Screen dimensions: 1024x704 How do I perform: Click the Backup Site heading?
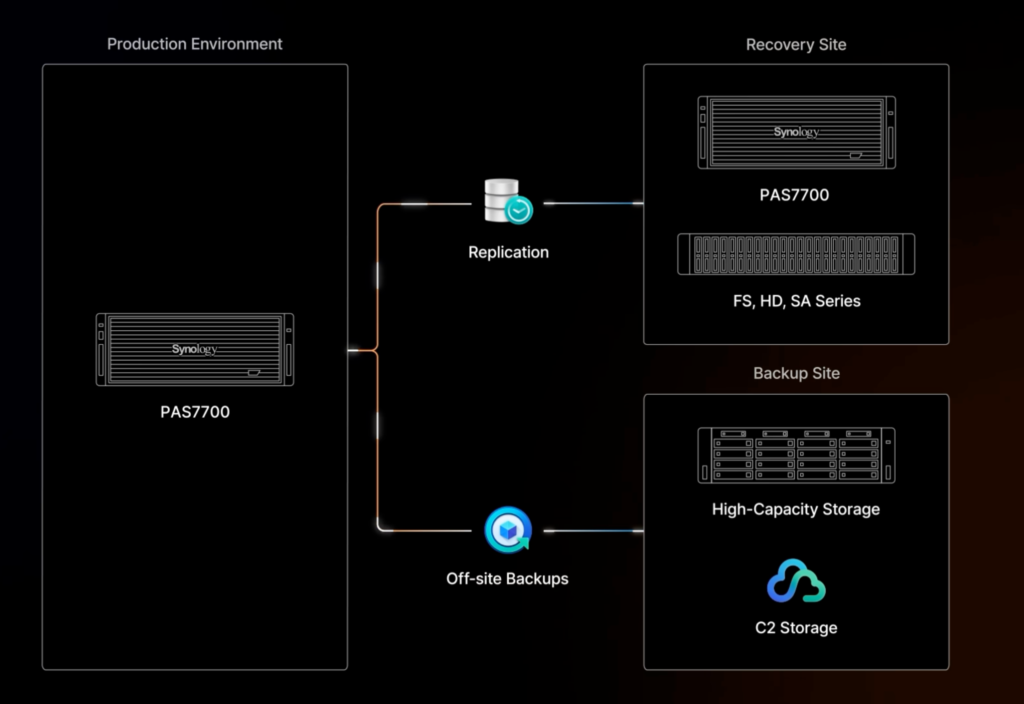click(x=796, y=373)
